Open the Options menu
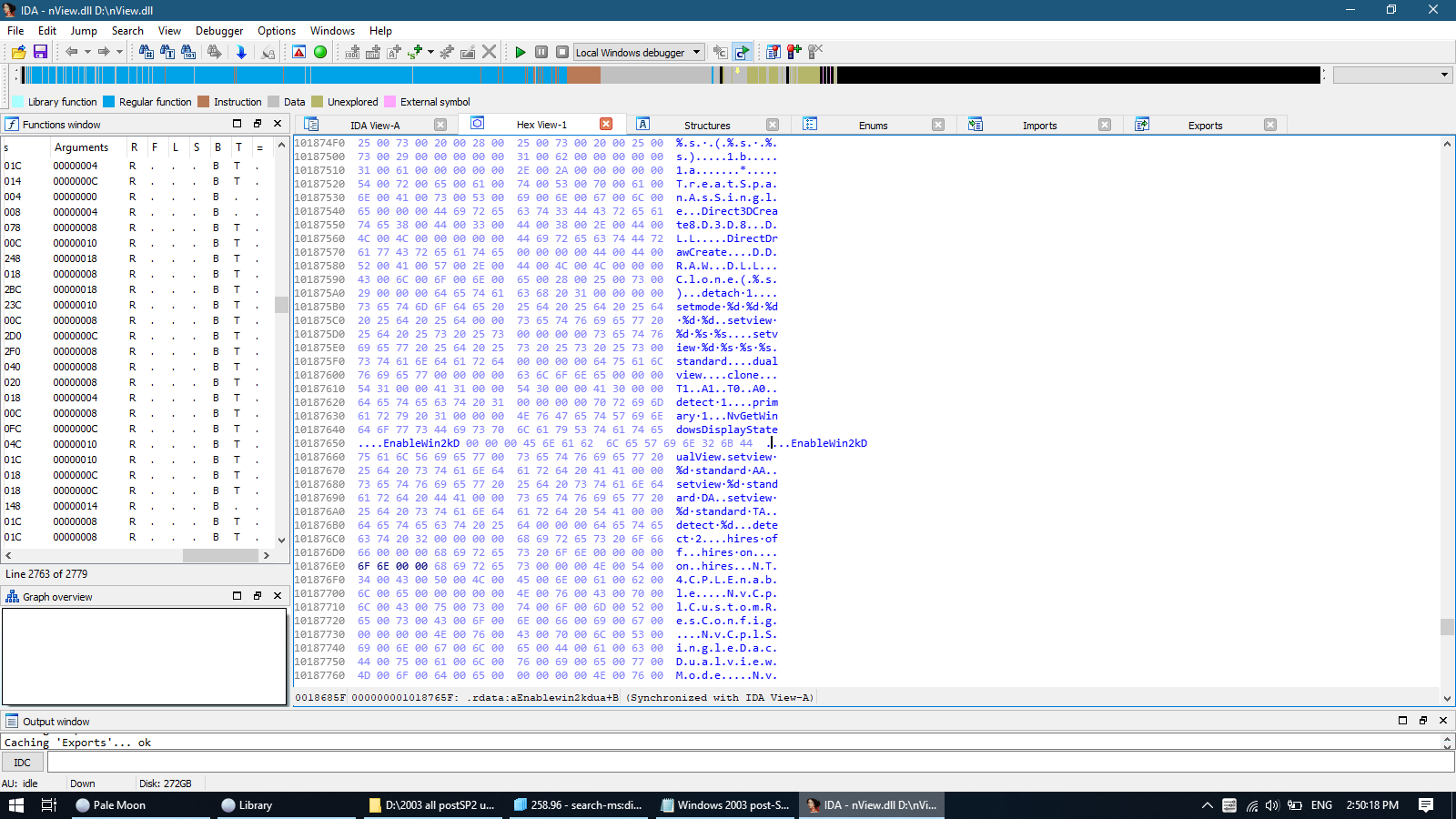The image size is (1456, 819). [x=277, y=31]
